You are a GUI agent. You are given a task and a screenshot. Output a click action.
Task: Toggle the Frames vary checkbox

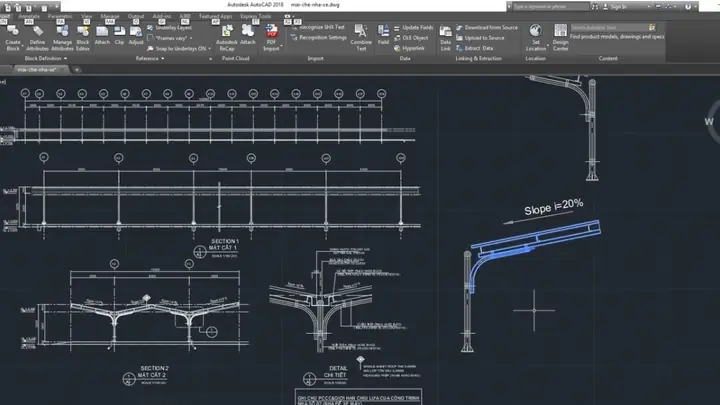click(150, 38)
